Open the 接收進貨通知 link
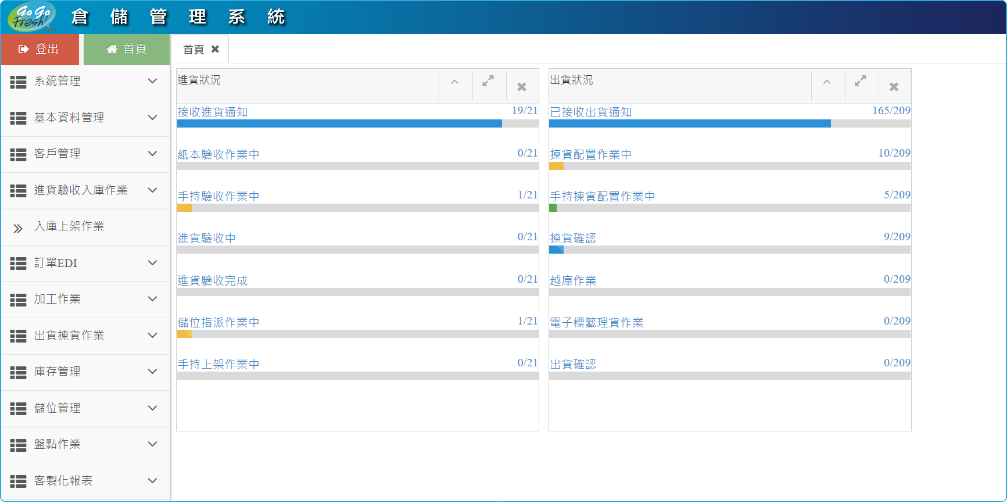 pos(212,112)
